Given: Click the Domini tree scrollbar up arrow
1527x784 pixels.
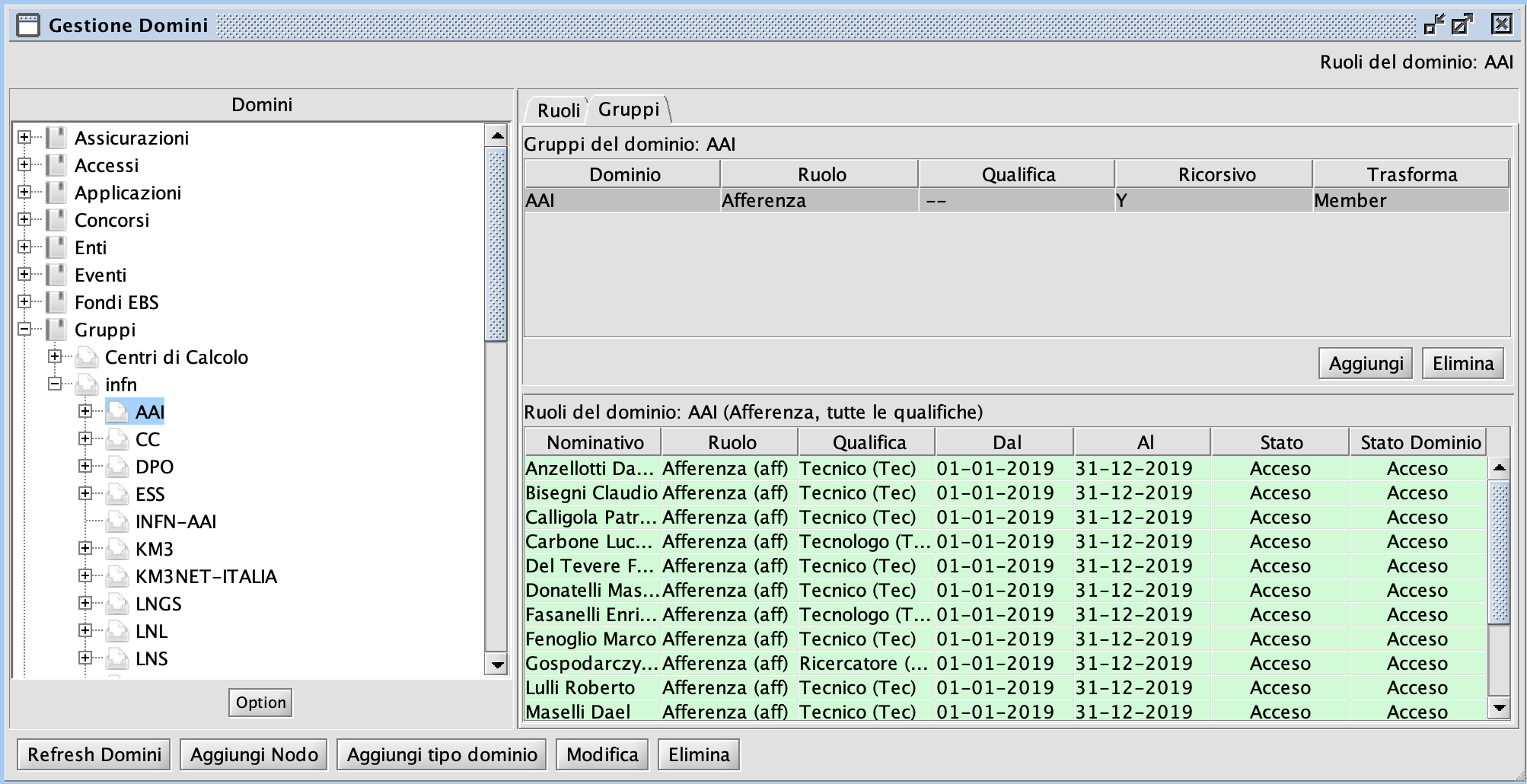Looking at the screenshot, I should point(497,136).
